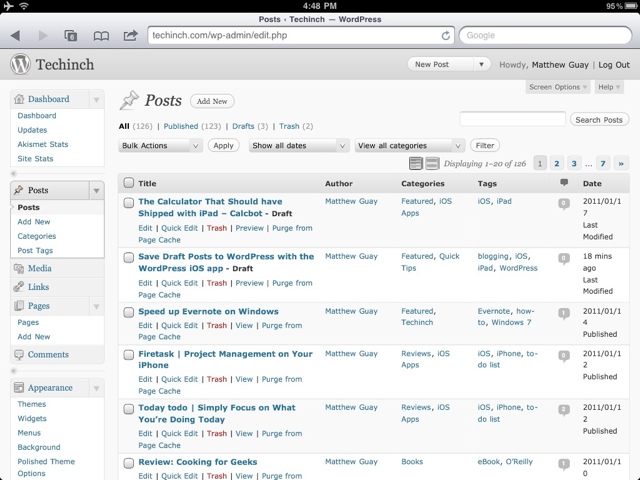Check Speed up Evernote post checkbox
The width and height of the screenshot is (640, 480).
coord(129,313)
